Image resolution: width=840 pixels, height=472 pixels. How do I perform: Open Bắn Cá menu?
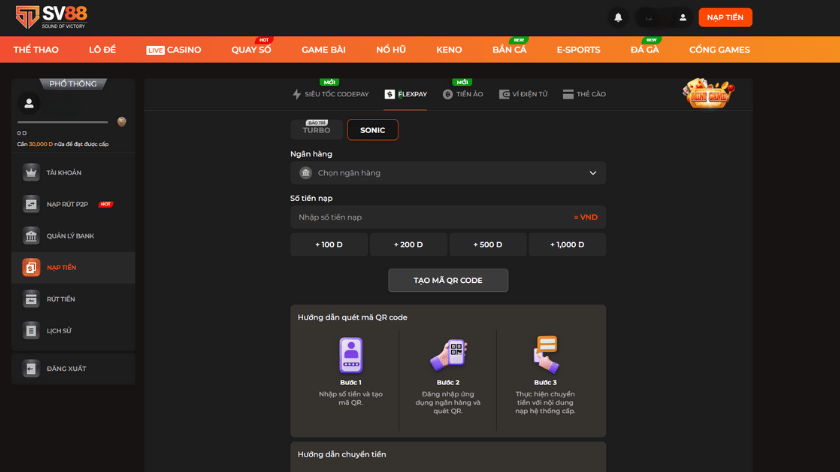point(509,50)
